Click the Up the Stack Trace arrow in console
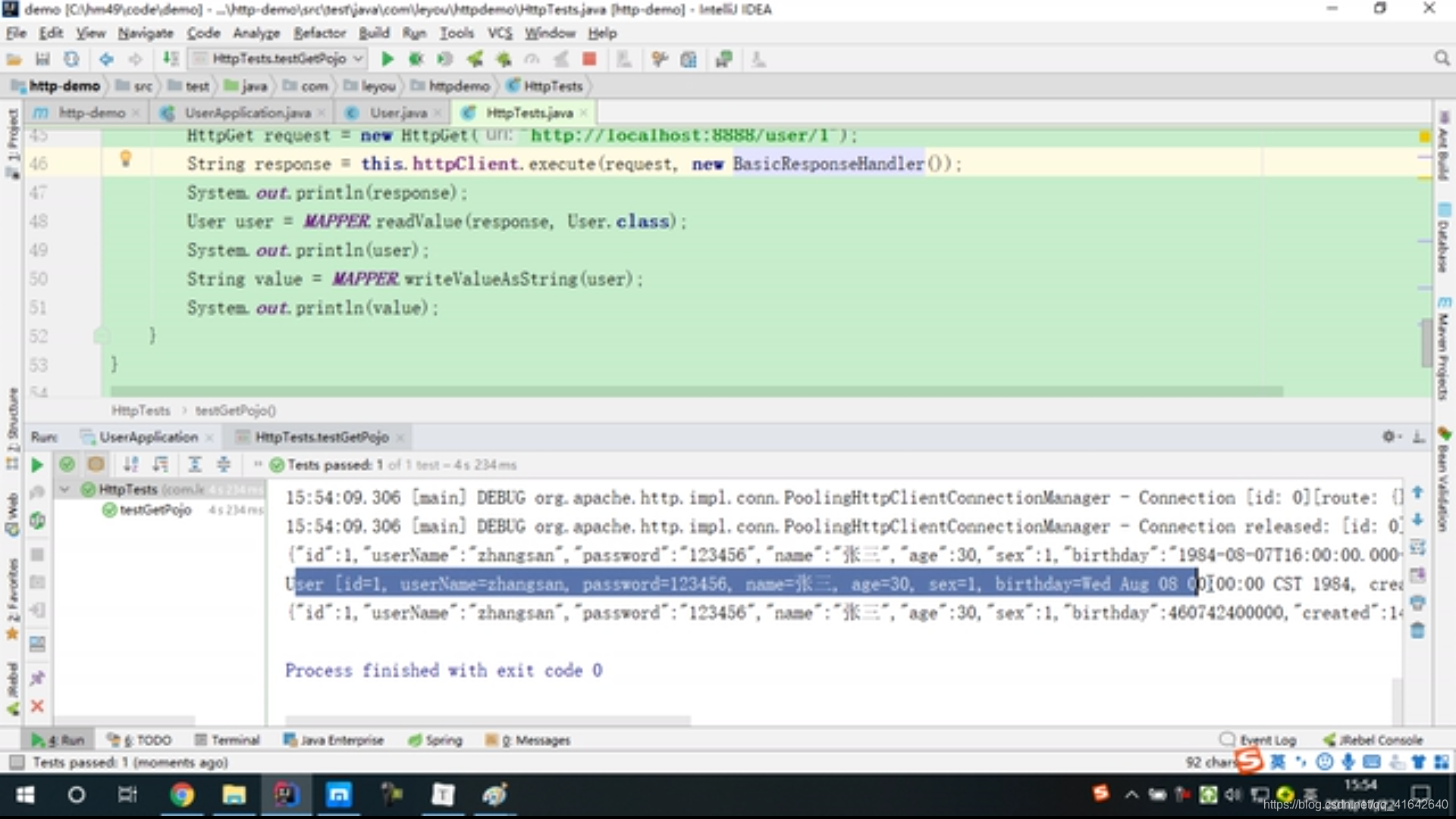Image resolution: width=1456 pixels, height=819 pixels. point(1417,492)
